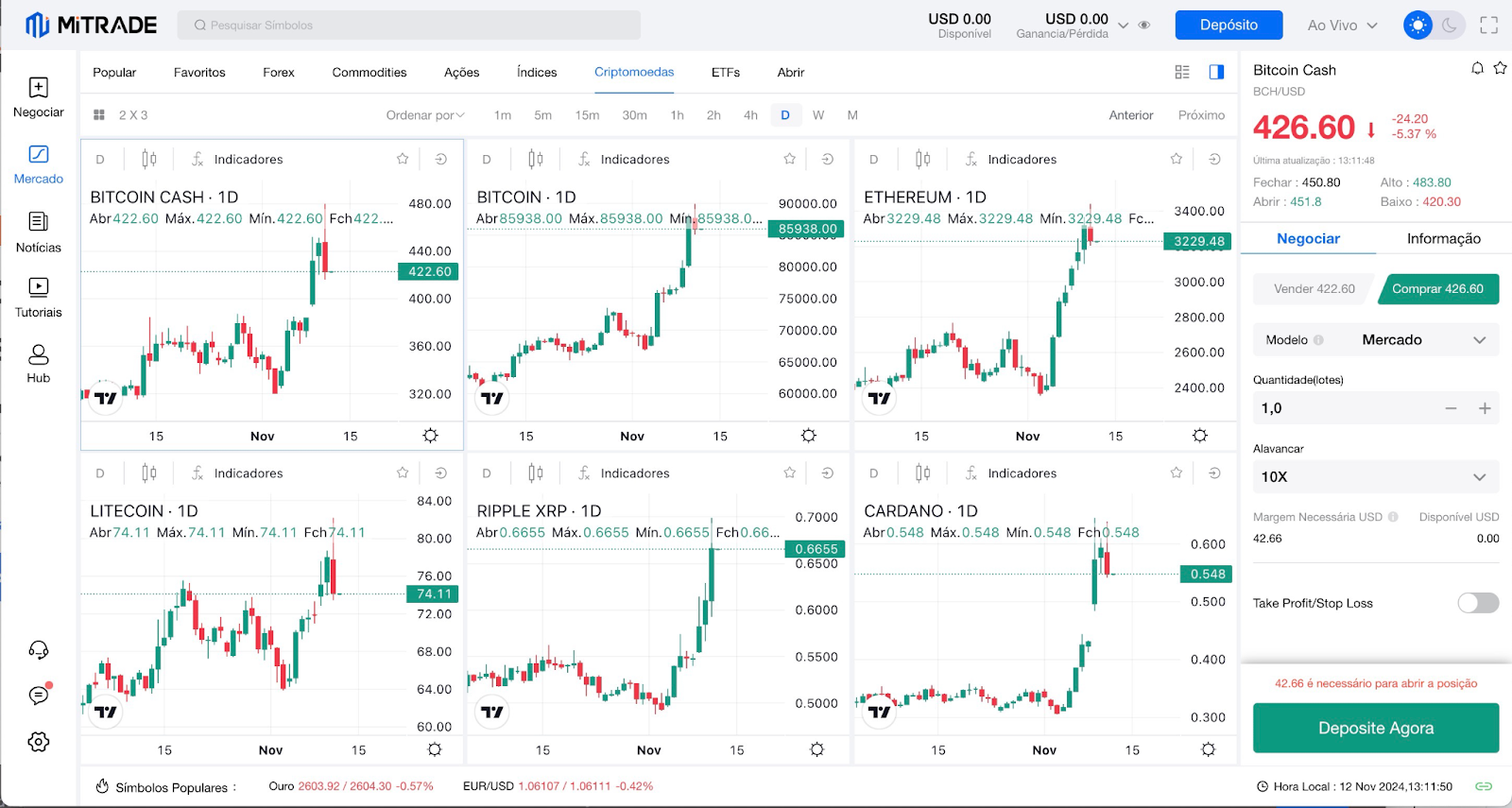The image size is (1512, 808).
Task: Enter fullscreen mode icon
Action: coord(1489,26)
